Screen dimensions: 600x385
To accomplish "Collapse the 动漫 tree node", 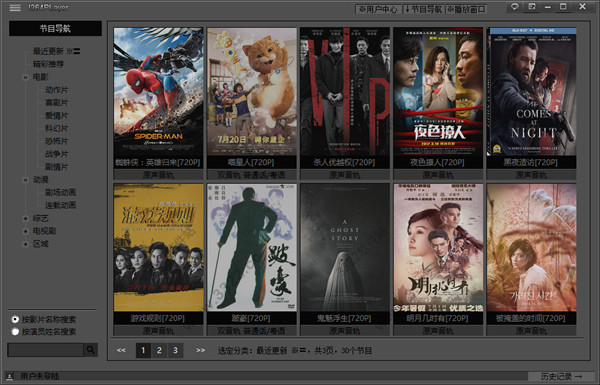I will click(x=26, y=180).
